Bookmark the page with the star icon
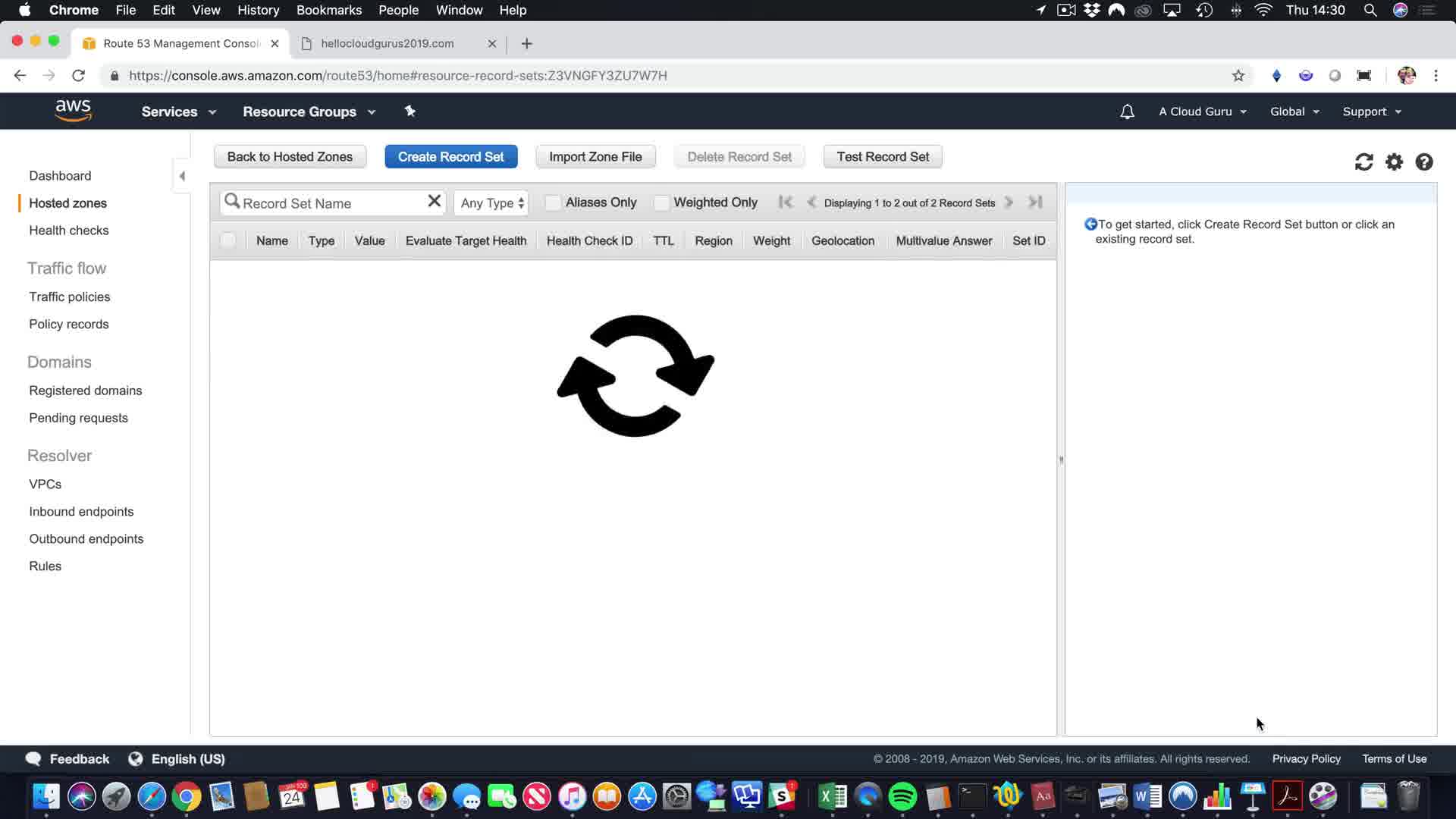Image resolution: width=1456 pixels, height=819 pixels. pos(1238,75)
